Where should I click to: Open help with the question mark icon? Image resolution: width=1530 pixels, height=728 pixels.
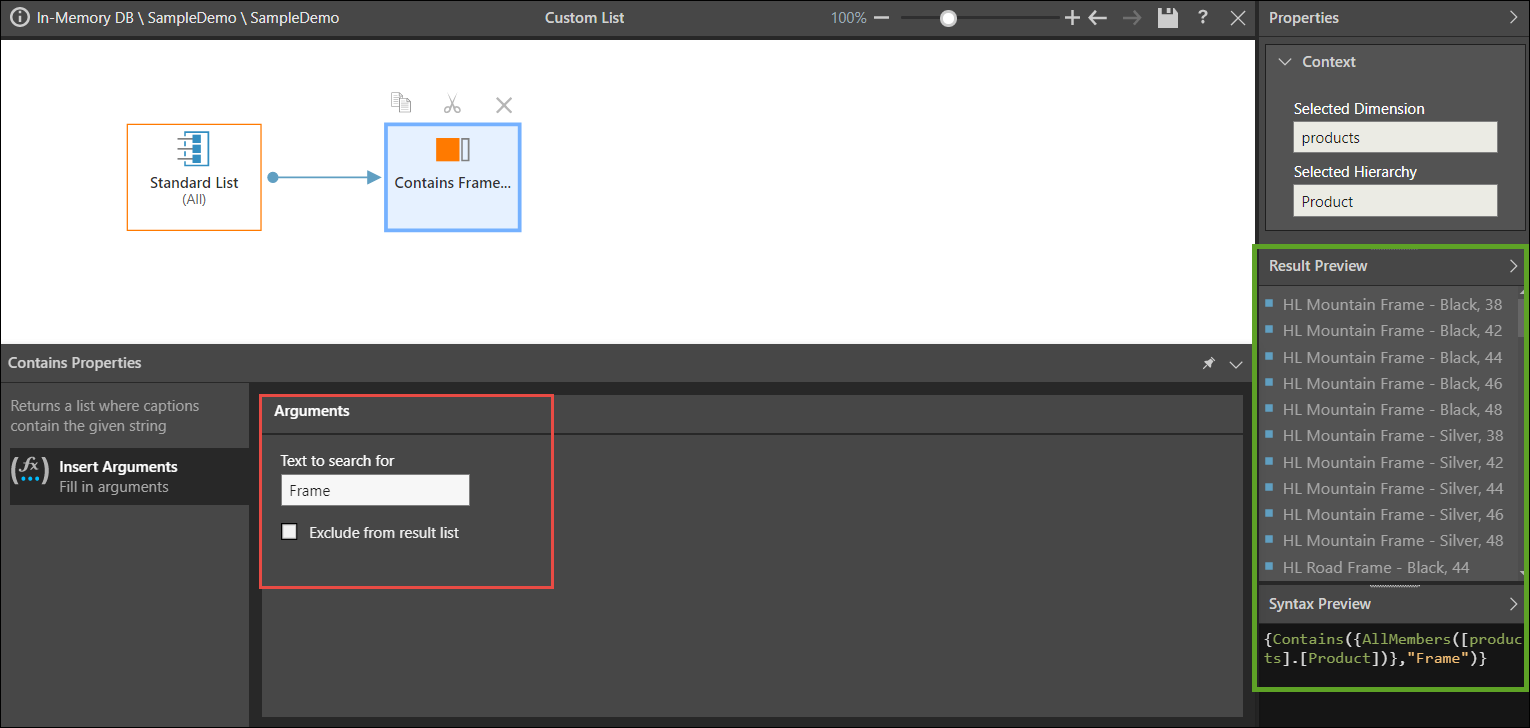click(x=1204, y=18)
